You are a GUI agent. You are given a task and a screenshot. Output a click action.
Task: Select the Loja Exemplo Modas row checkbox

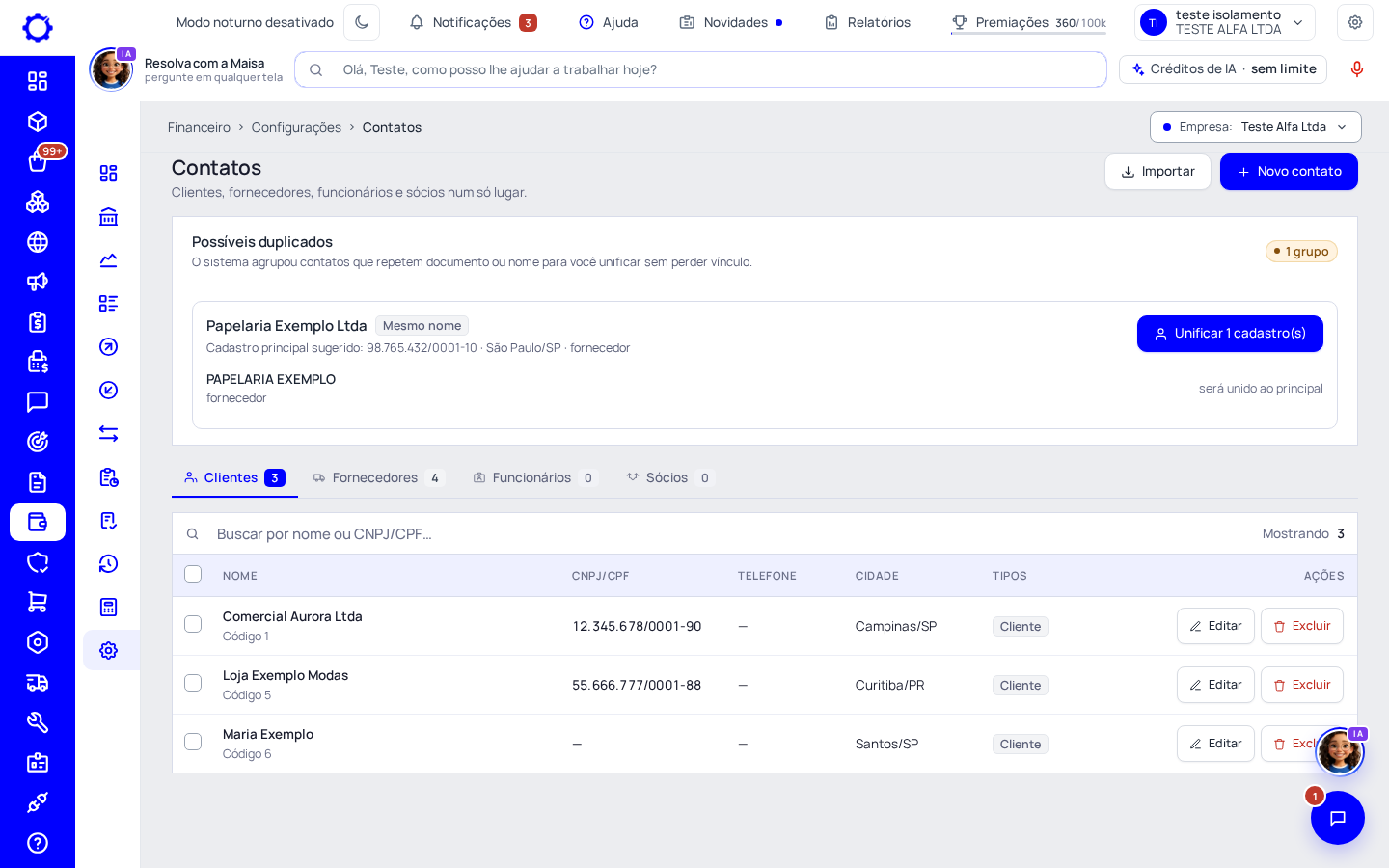193,683
